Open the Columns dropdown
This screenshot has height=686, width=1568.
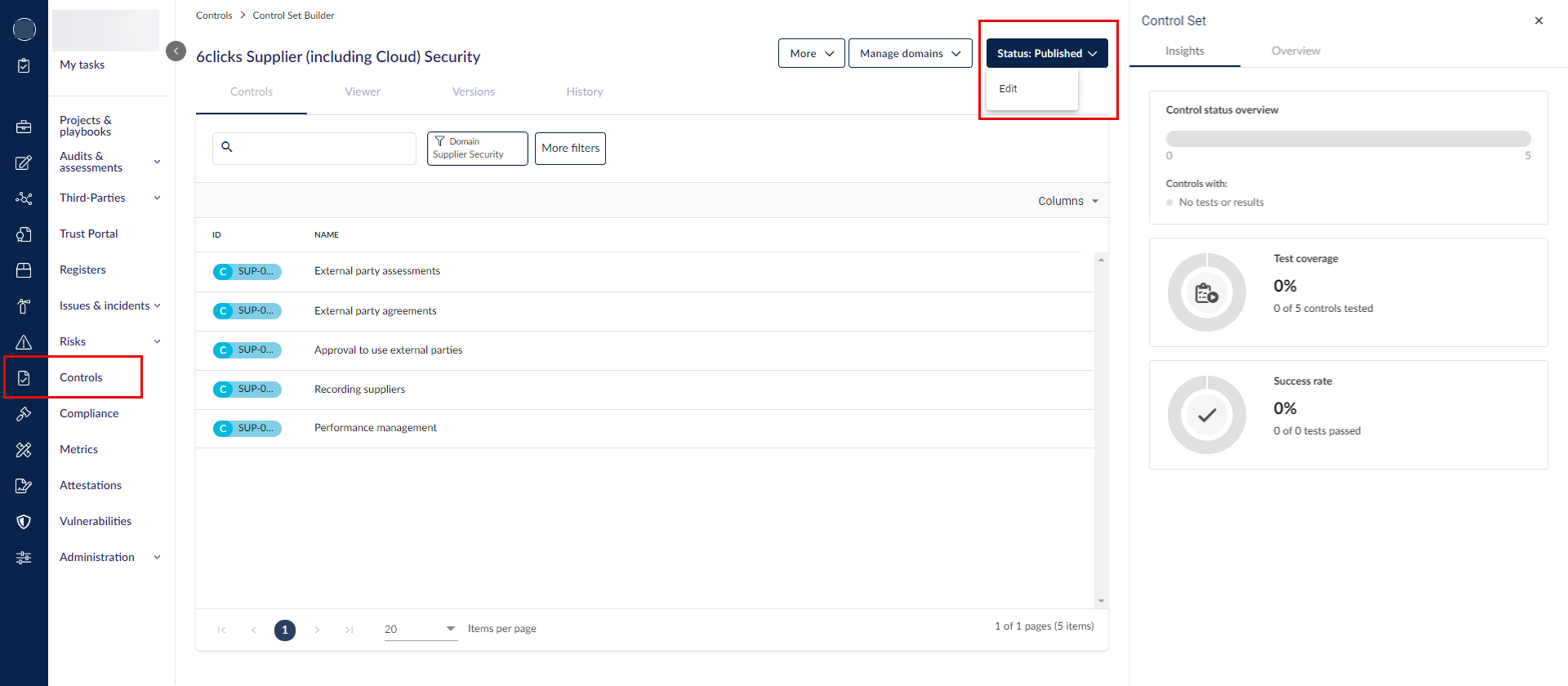click(x=1068, y=201)
